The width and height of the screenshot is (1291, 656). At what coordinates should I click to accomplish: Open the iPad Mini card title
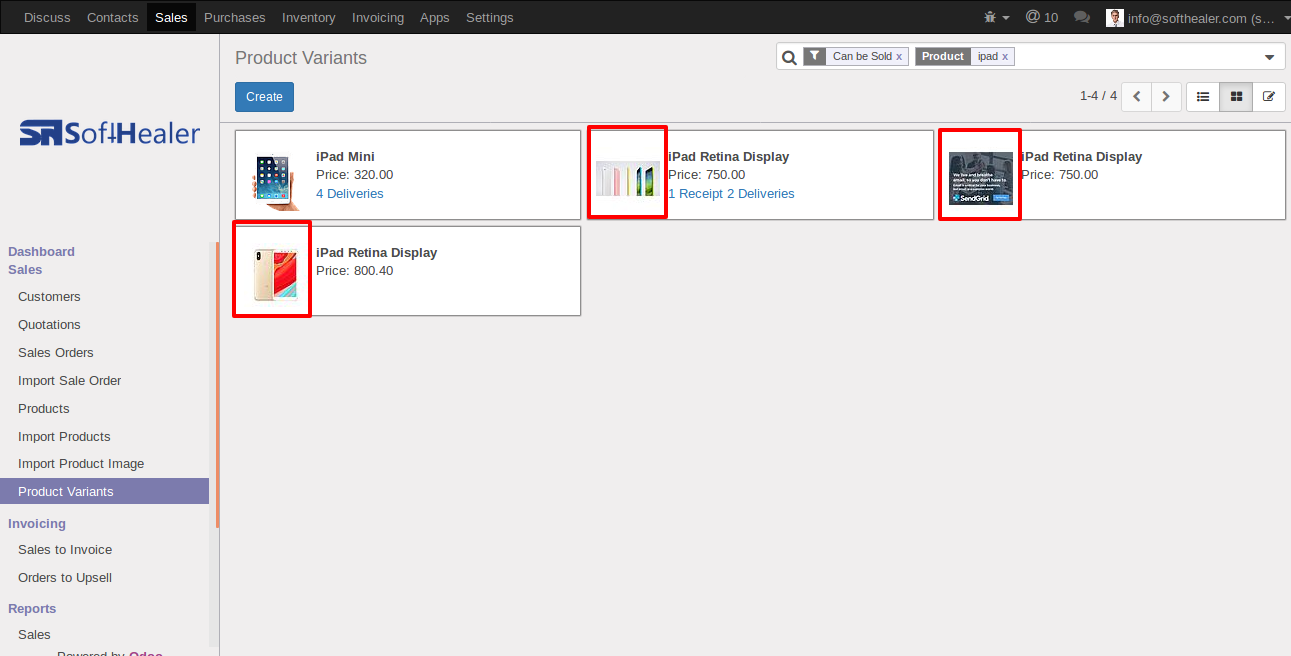[345, 157]
